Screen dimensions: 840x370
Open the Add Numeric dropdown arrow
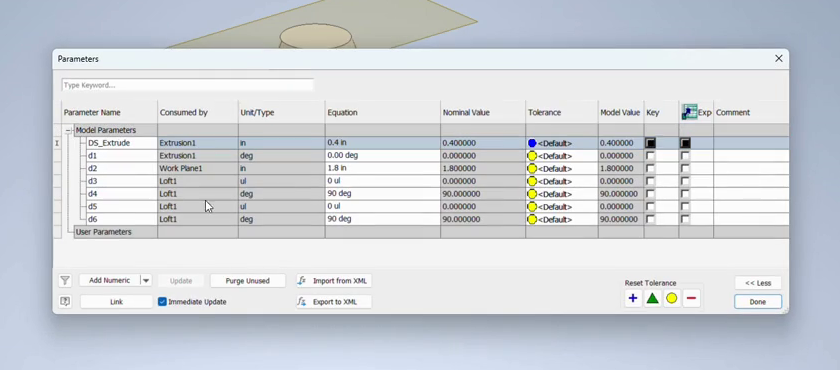pos(146,281)
